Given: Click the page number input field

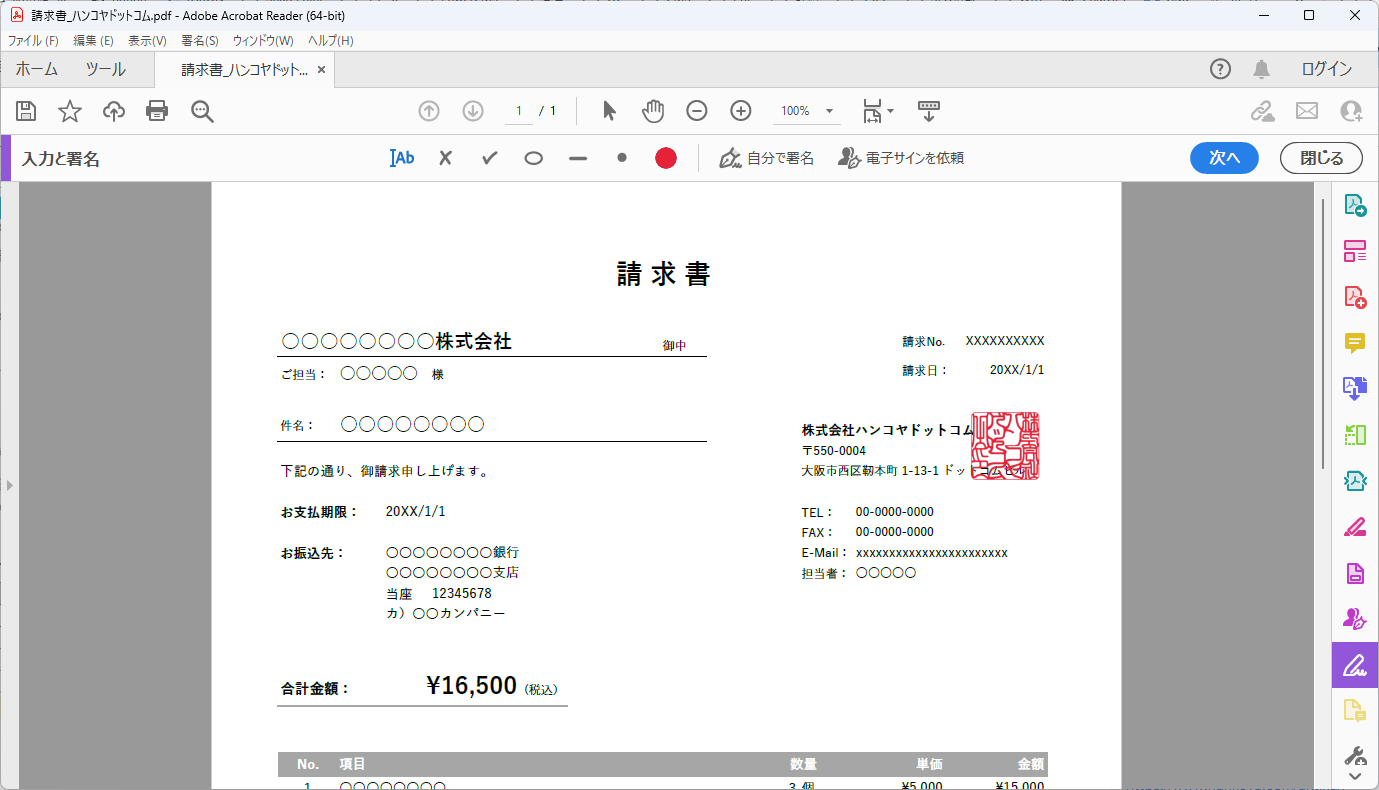Looking at the screenshot, I should coord(518,110).
